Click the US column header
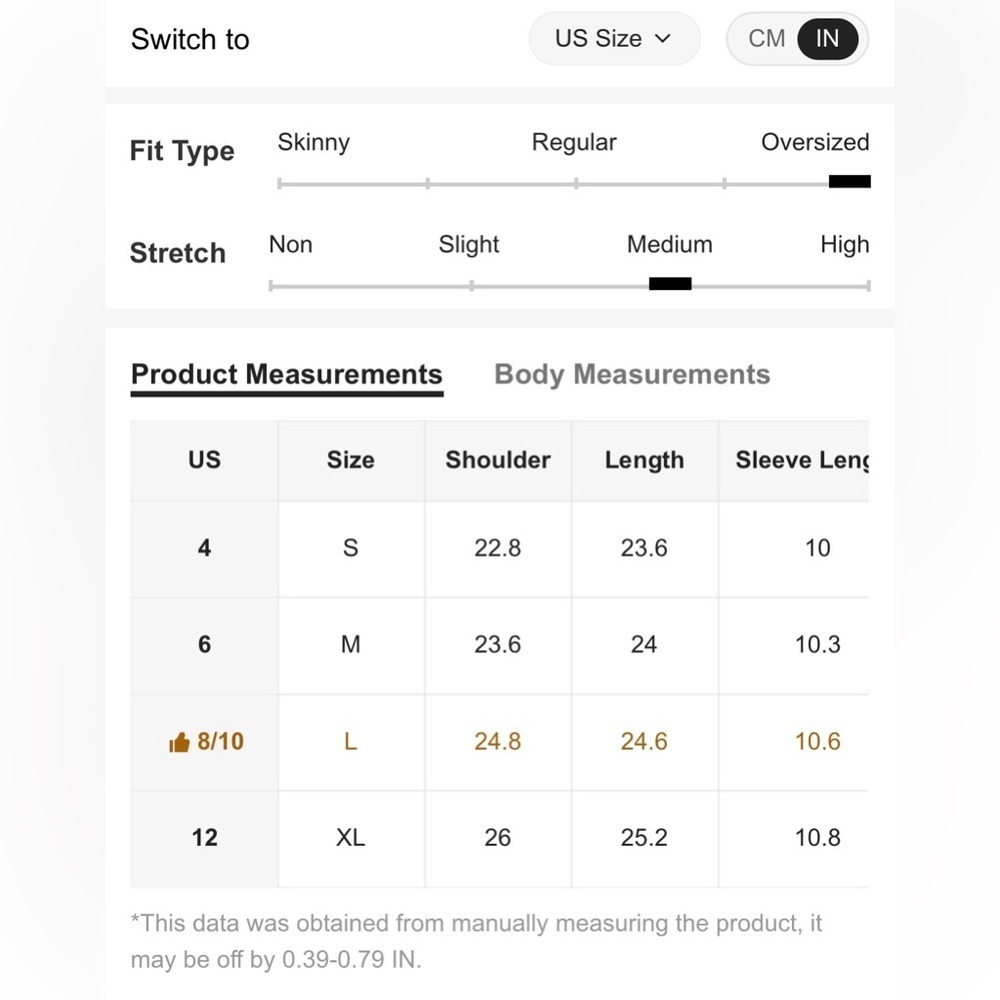 pyautogui.click(x=204, y=460)
